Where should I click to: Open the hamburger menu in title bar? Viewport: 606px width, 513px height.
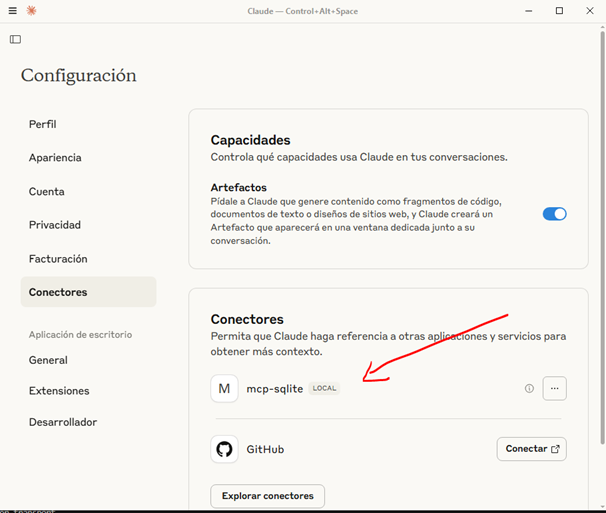pos(12,10)
